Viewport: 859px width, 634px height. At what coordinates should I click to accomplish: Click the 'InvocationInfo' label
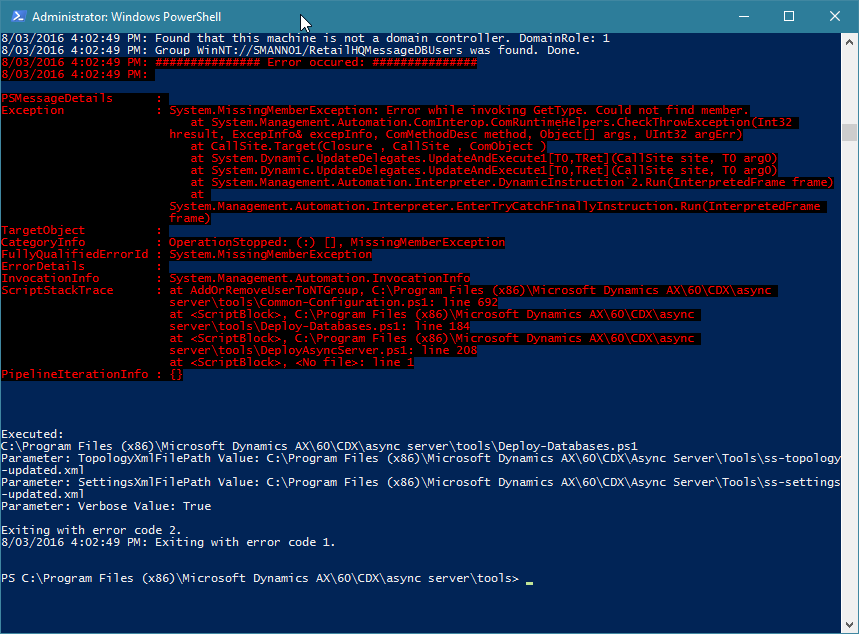tap(50, 279)
